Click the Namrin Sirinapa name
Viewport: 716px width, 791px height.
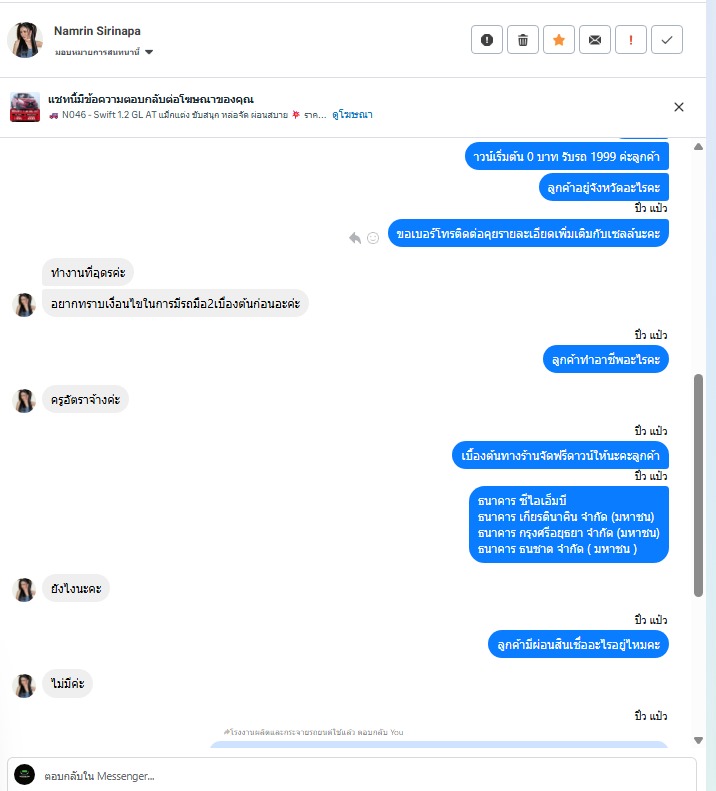pyautogui.click(x=97, y=31)
